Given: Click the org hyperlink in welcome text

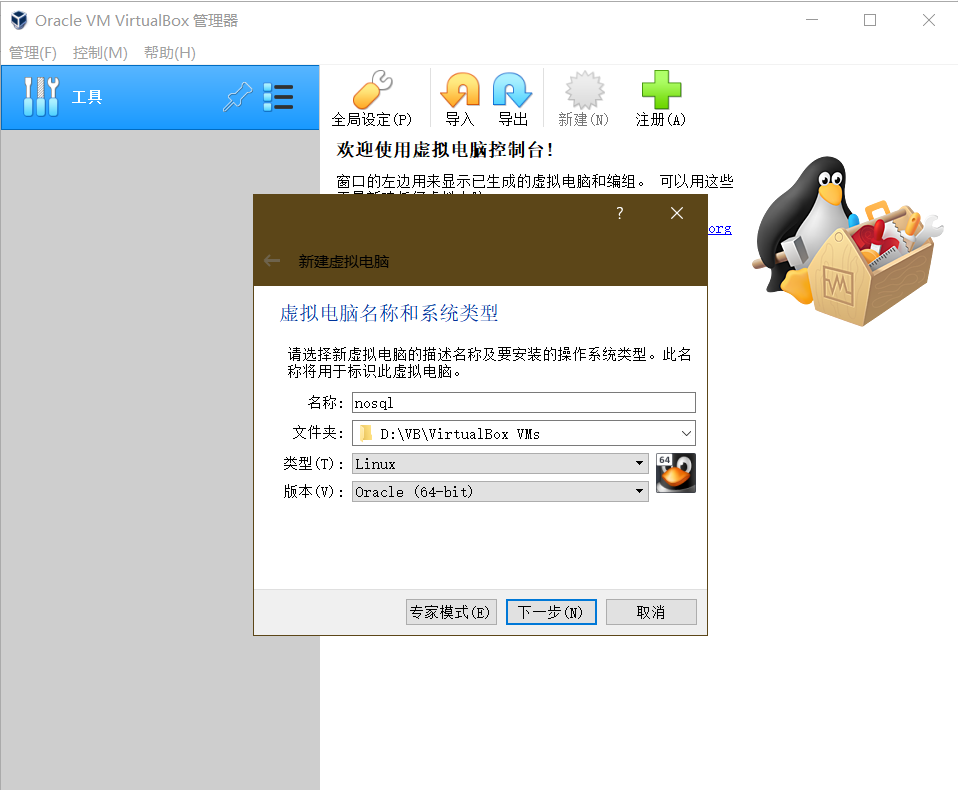Looking at the screenshot, I should pyautogui.click(x=720, y=229).
